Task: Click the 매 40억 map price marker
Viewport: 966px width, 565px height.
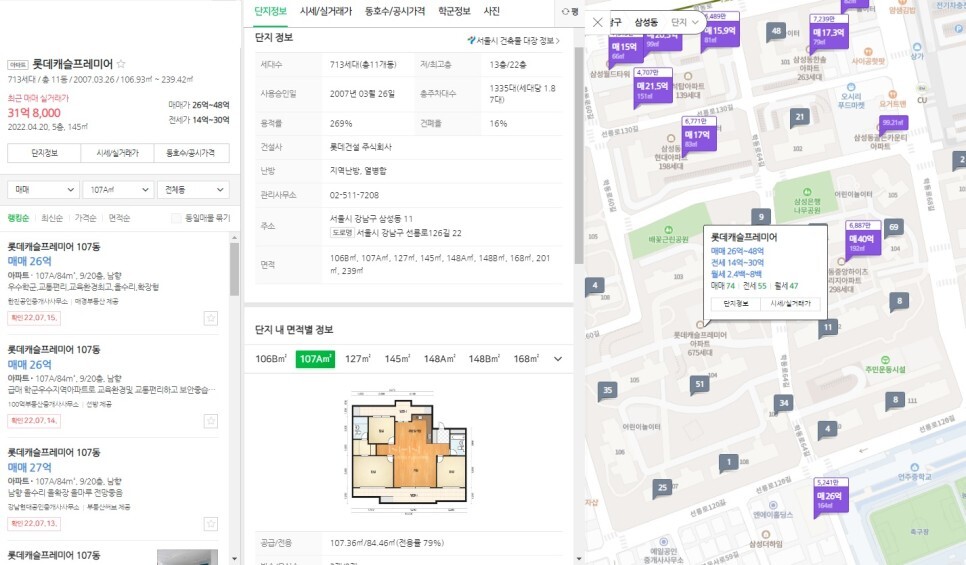Action: 861,238
